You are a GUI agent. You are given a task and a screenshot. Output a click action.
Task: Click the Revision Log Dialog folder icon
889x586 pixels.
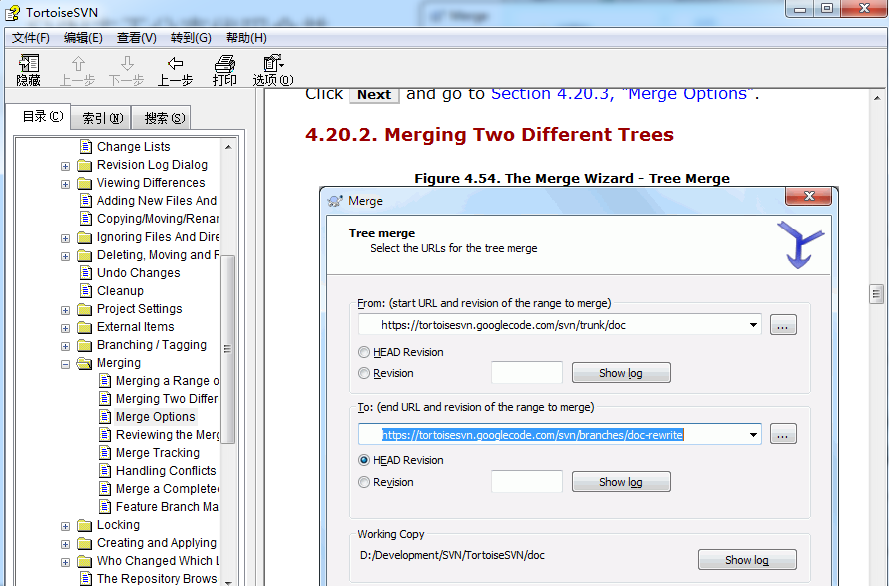pos(84,165)
